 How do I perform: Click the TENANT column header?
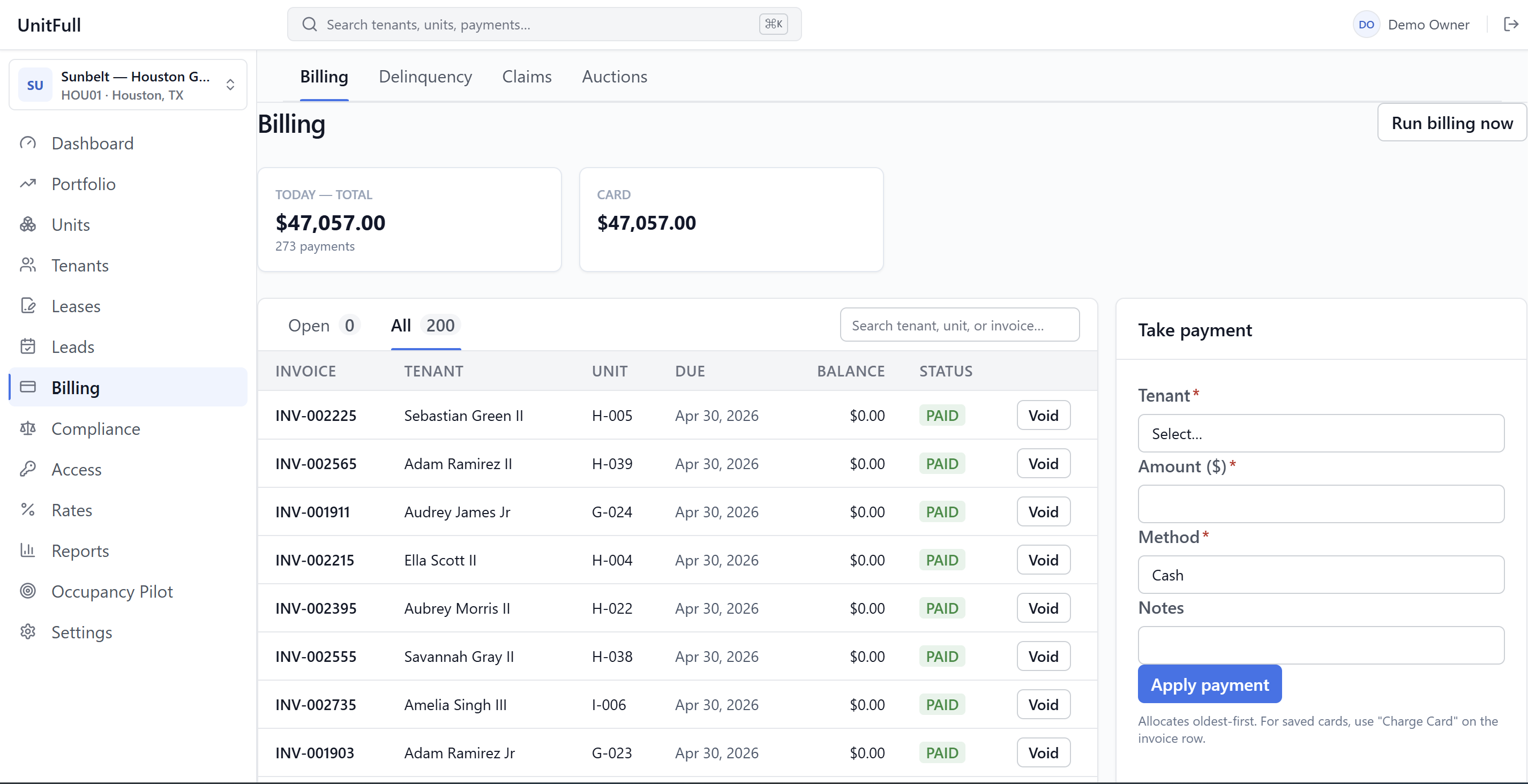433,371
